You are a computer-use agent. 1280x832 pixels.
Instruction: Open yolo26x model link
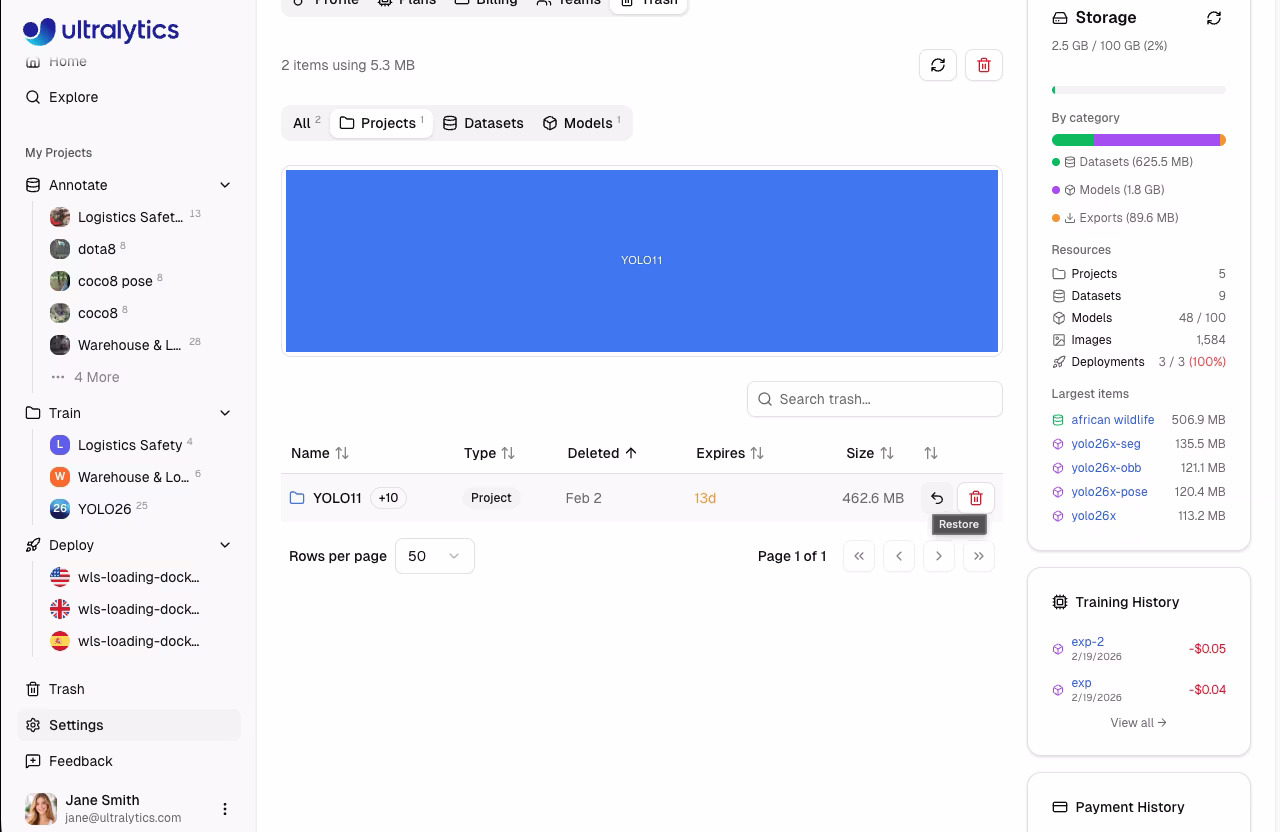(1093, 516)
